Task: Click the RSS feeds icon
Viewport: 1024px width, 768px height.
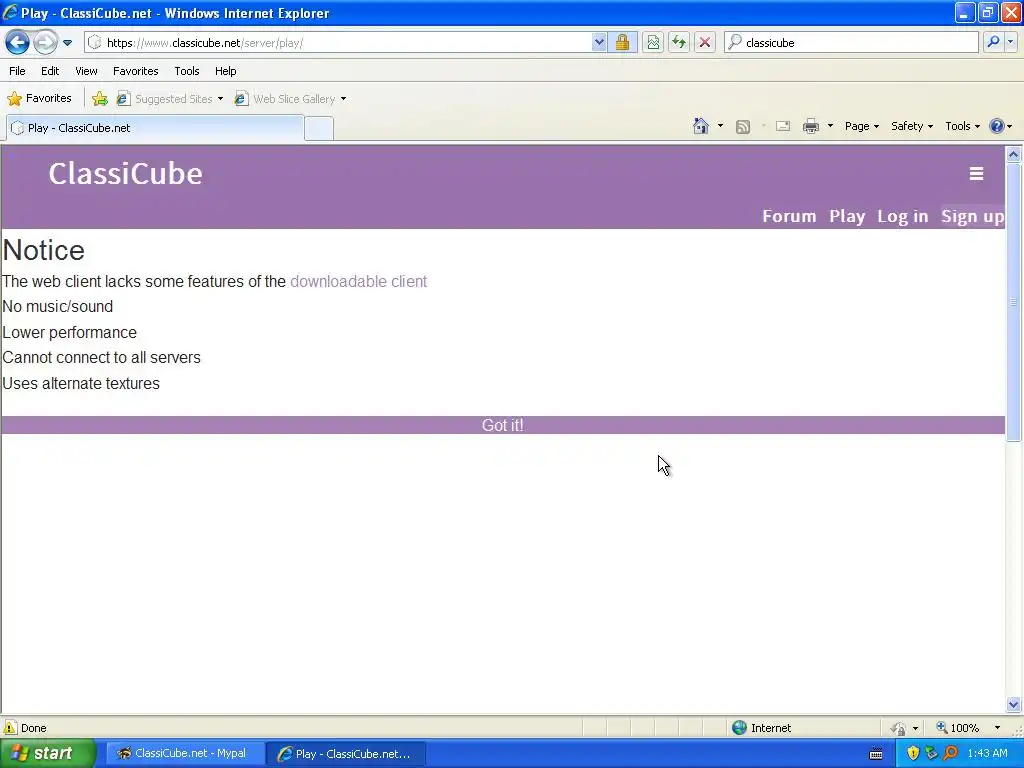Action: (x=743, y=127)
